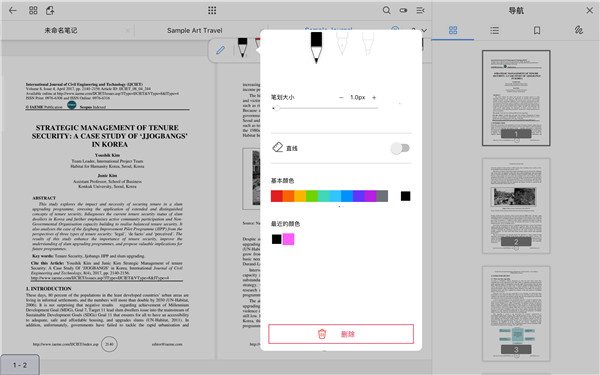Click the blue pencil annotate icon
Image resolution: width=600 pixels, height=375 pixels.
coord(220,50)
